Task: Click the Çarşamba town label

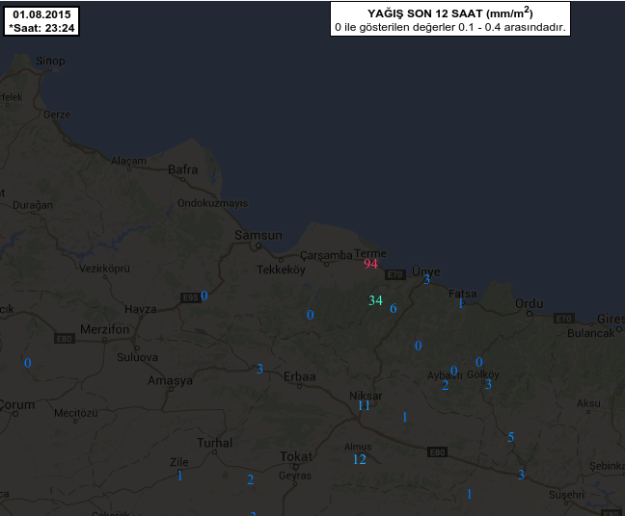Action: (x=326, y=255)
